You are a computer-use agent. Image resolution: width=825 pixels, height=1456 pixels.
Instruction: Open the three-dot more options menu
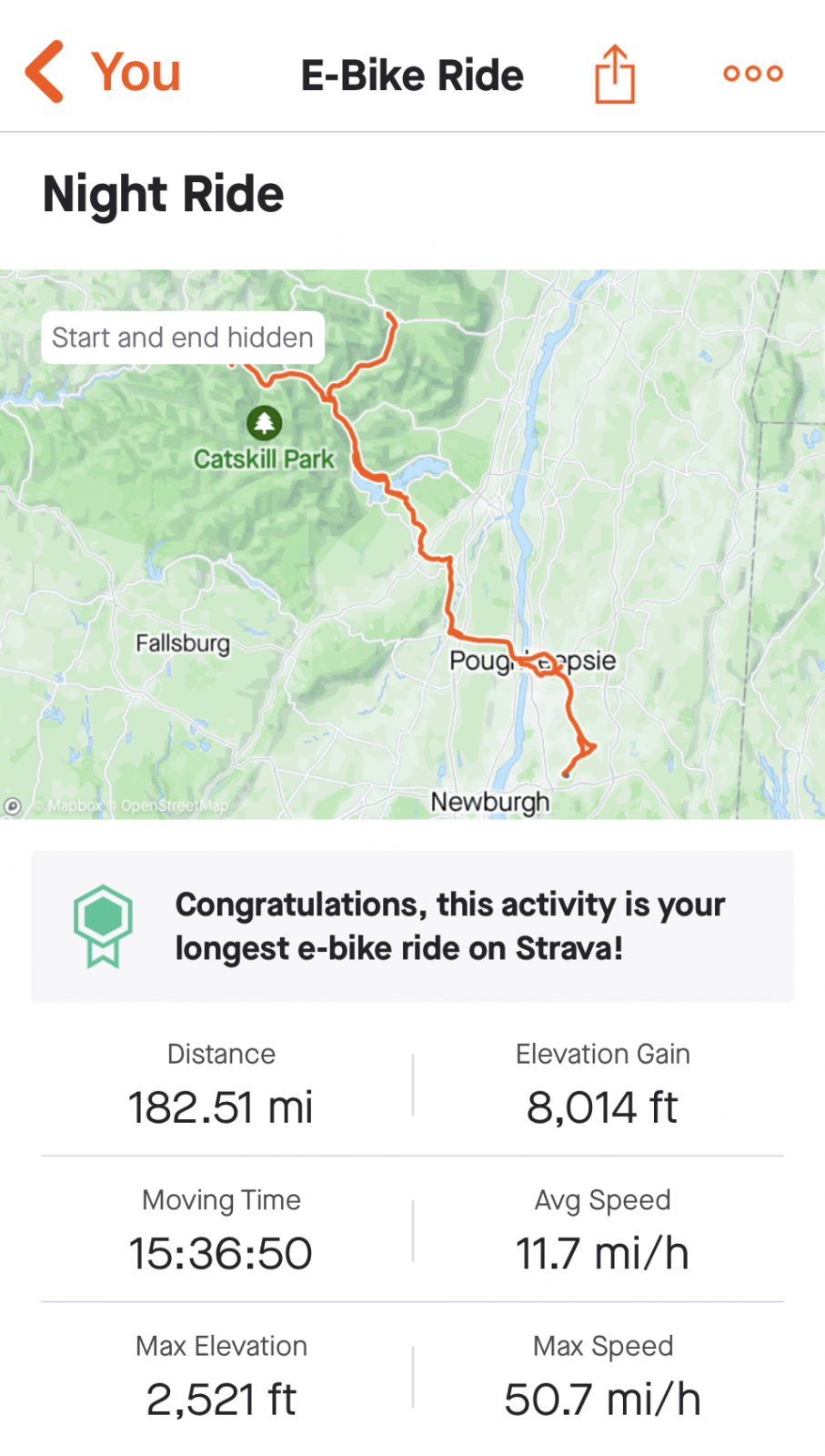pos(752,74)
